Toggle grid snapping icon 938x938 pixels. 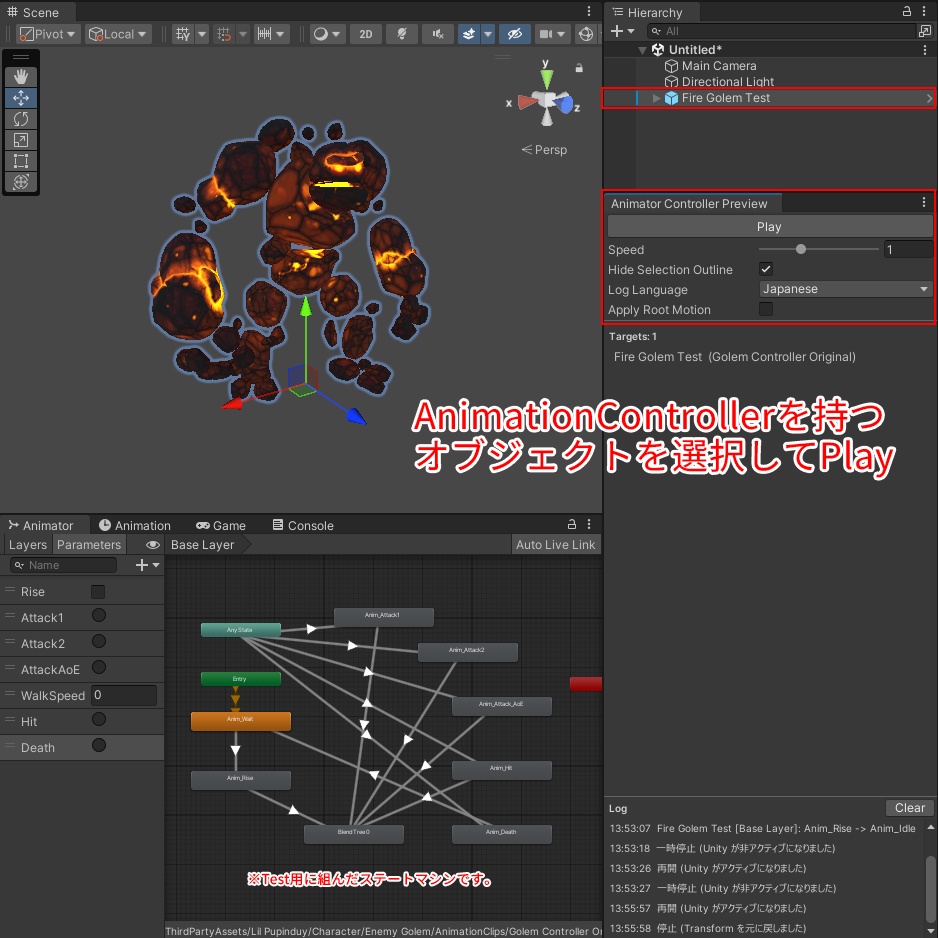[224, 34]
